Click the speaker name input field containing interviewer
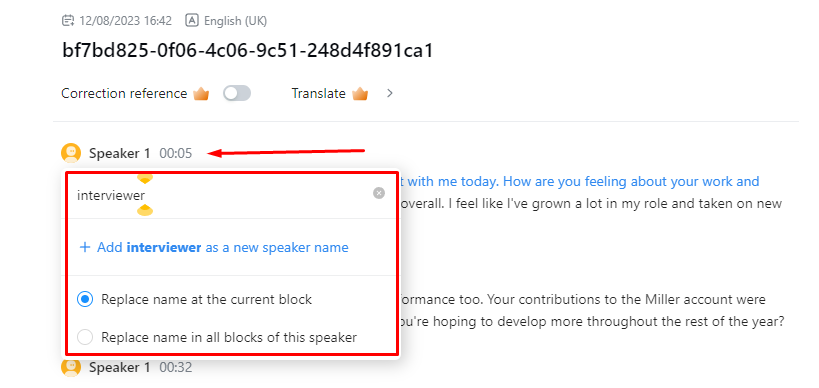 coord(222,195)
